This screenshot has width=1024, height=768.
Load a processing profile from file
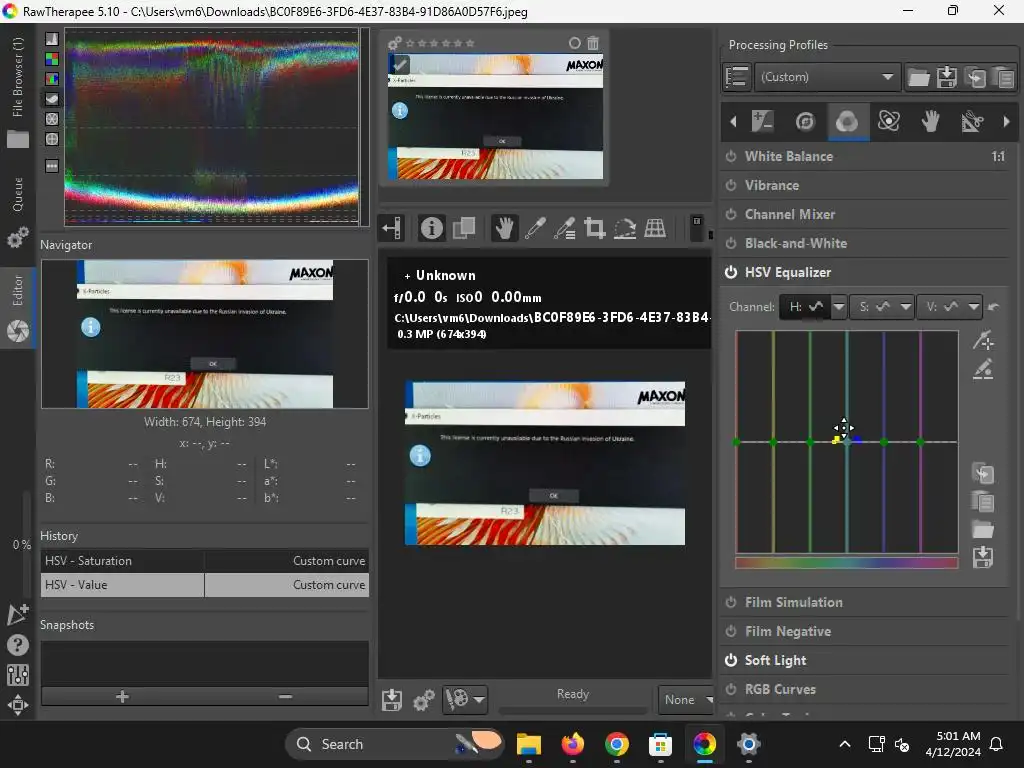pos(918,77)
